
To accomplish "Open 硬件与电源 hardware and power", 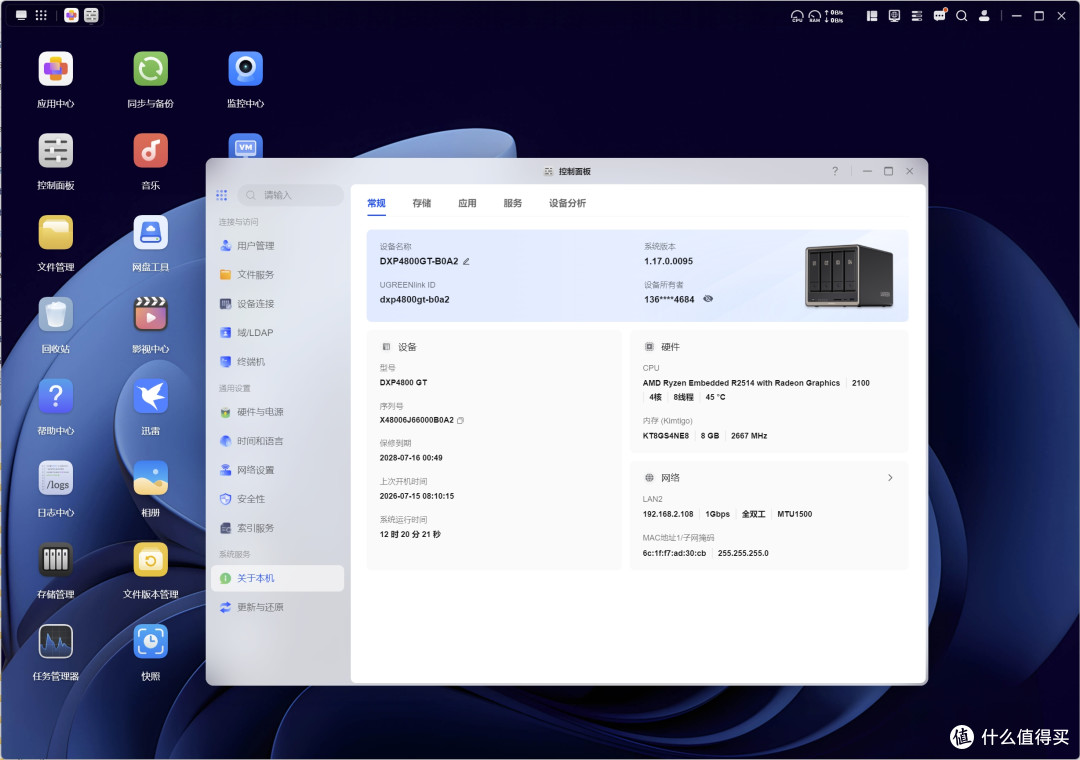I will tap(278, 412).
